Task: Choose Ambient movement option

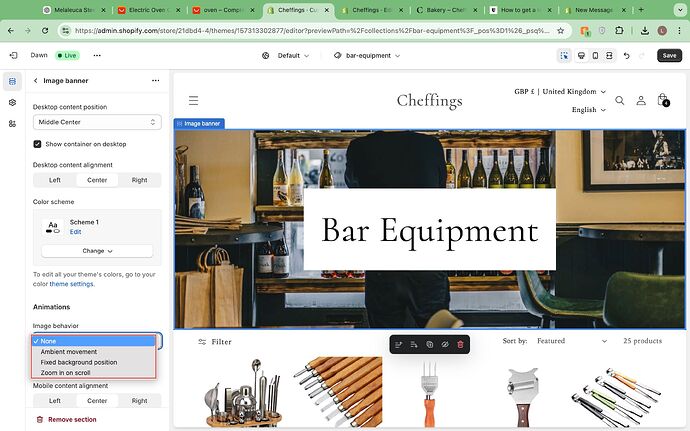Action: [93, 352]
